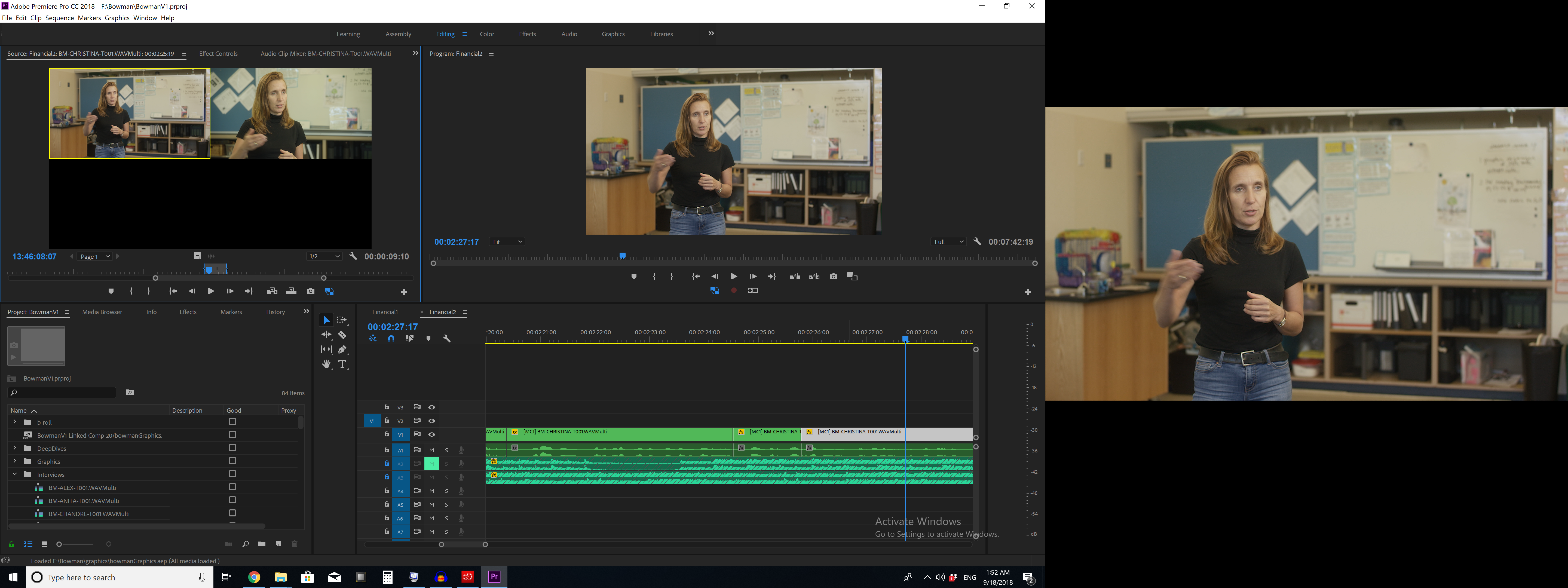
Task: Play the Program monitor sequence
Action: click(733, 276)
